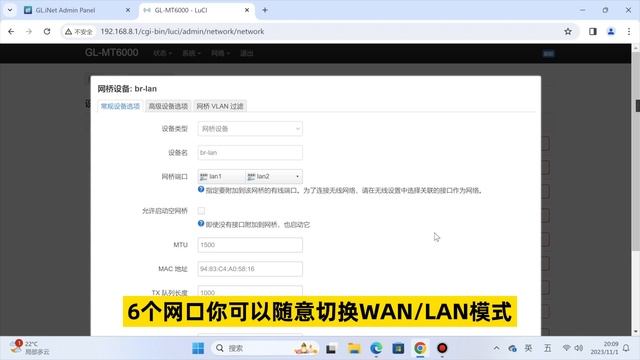Select the 网桥 VLAN 过滤 tab
Screen dimensions: 640x360
[220, 106]
